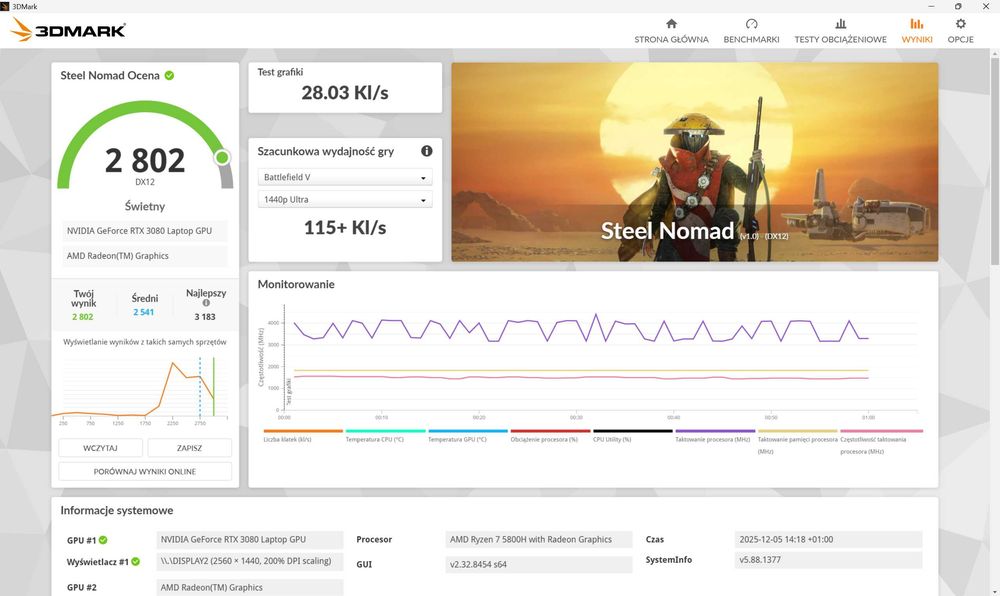Click info icon under Najlepszy score
The width and height of the screenshot is (1000, 596).
click(x=206, y=303)
